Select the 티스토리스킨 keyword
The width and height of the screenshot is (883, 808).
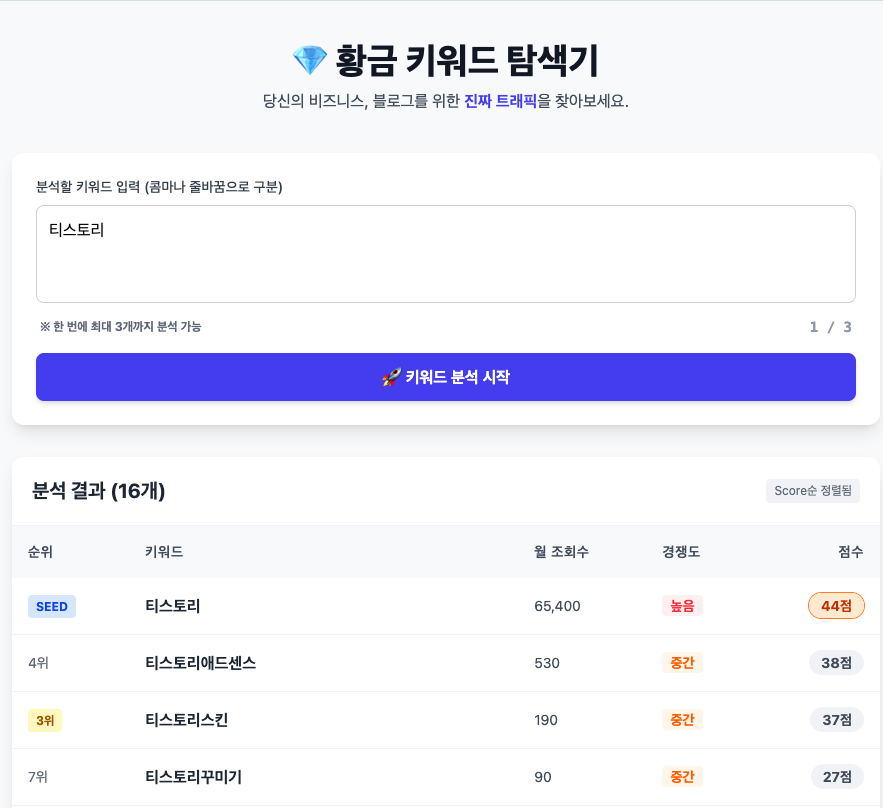pos(187,720)
